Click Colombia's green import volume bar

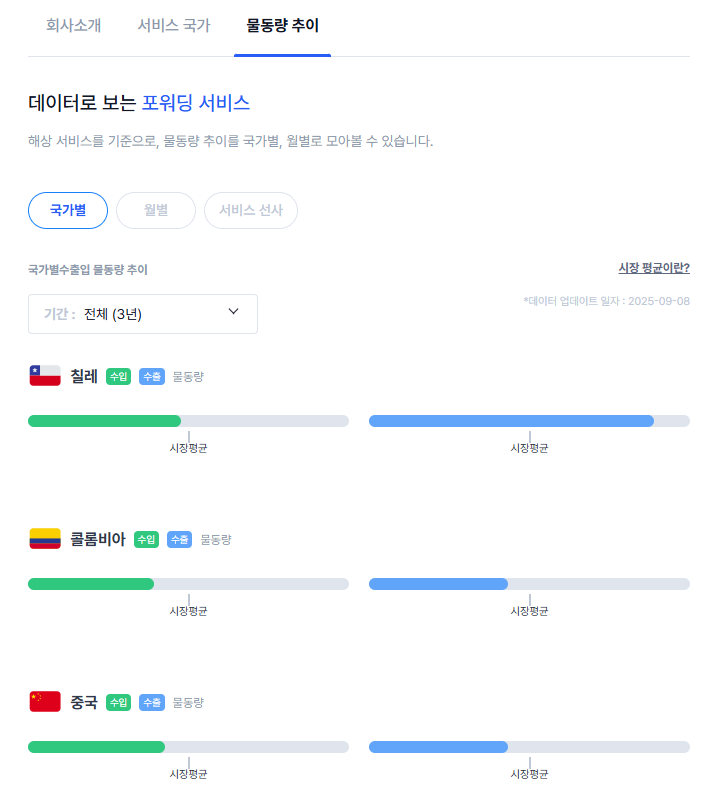(91, 584)
